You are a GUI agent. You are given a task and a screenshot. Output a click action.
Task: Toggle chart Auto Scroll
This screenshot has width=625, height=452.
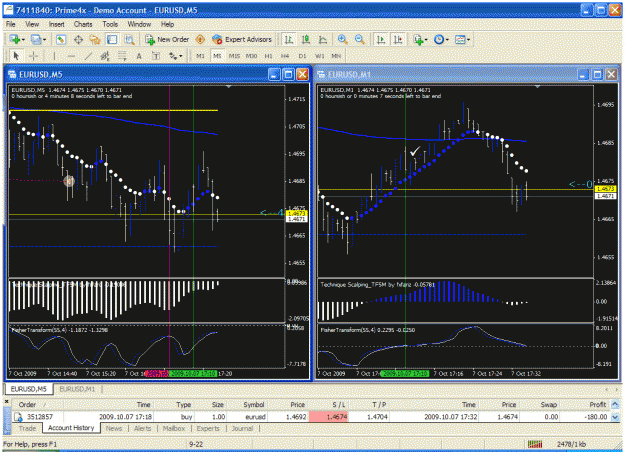pyautogui.click(x=381, y=39)
